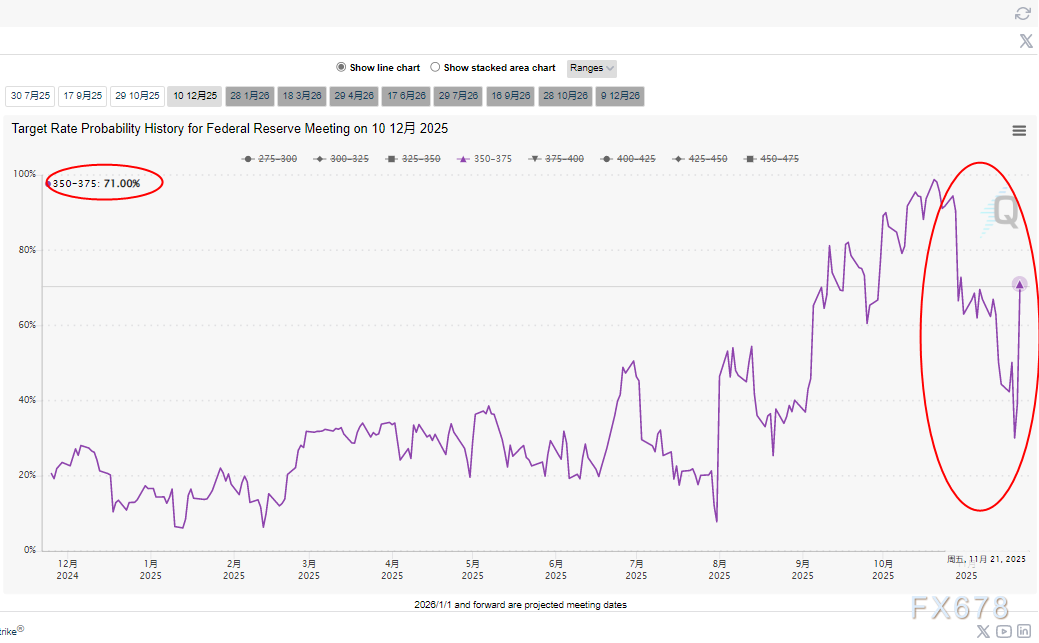The image size is (1039, 643).
Task: Open the YouTube icon in footer
Action: 1003,631
